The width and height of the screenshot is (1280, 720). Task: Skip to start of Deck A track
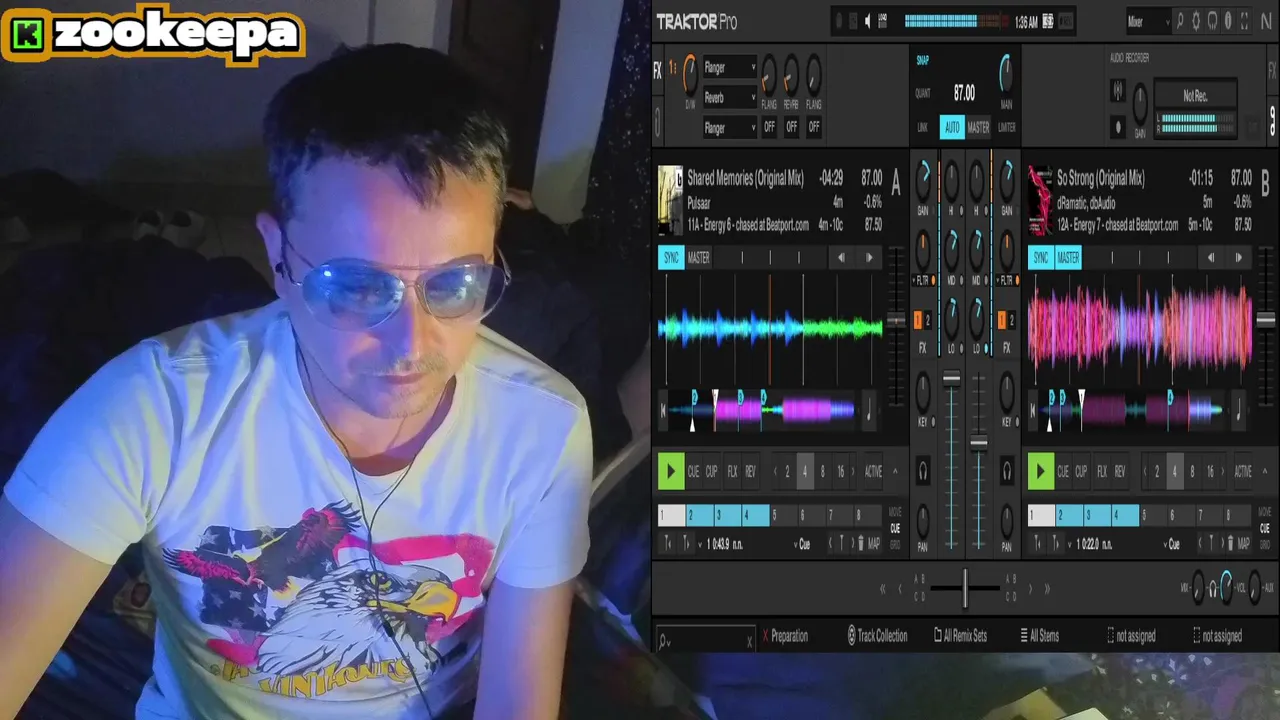pos(662,409)
